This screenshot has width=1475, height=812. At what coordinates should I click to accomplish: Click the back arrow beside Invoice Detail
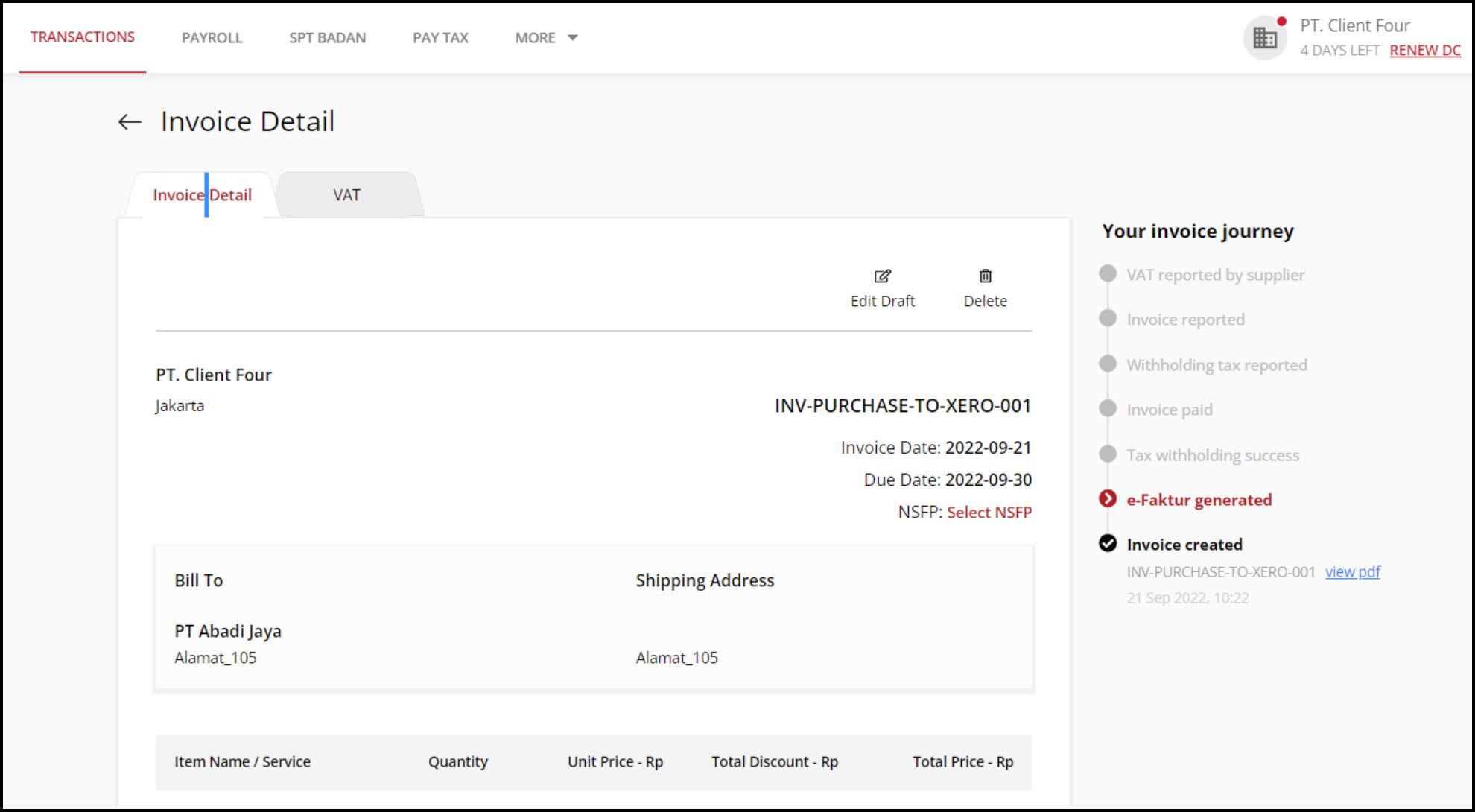[x=130, y=122]
